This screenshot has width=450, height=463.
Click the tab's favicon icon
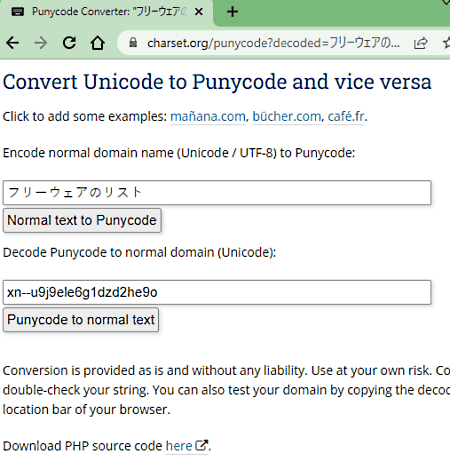18,12
